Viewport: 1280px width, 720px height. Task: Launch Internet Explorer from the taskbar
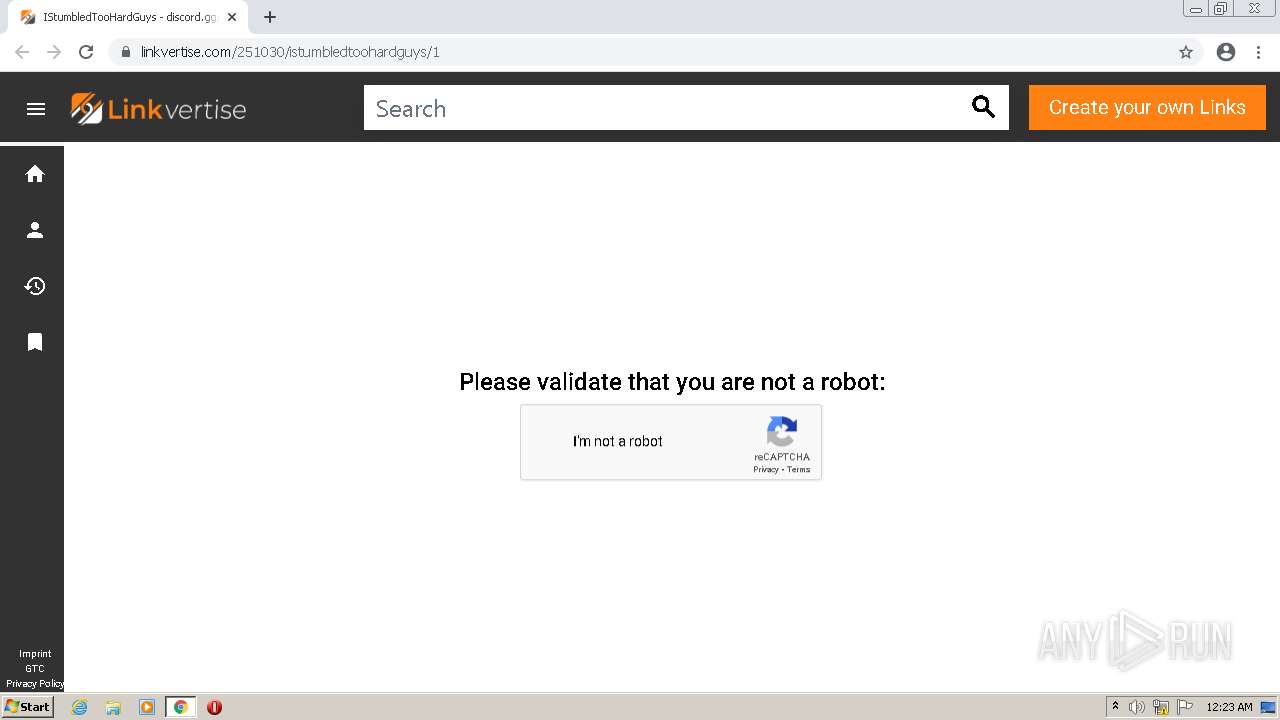79,707
